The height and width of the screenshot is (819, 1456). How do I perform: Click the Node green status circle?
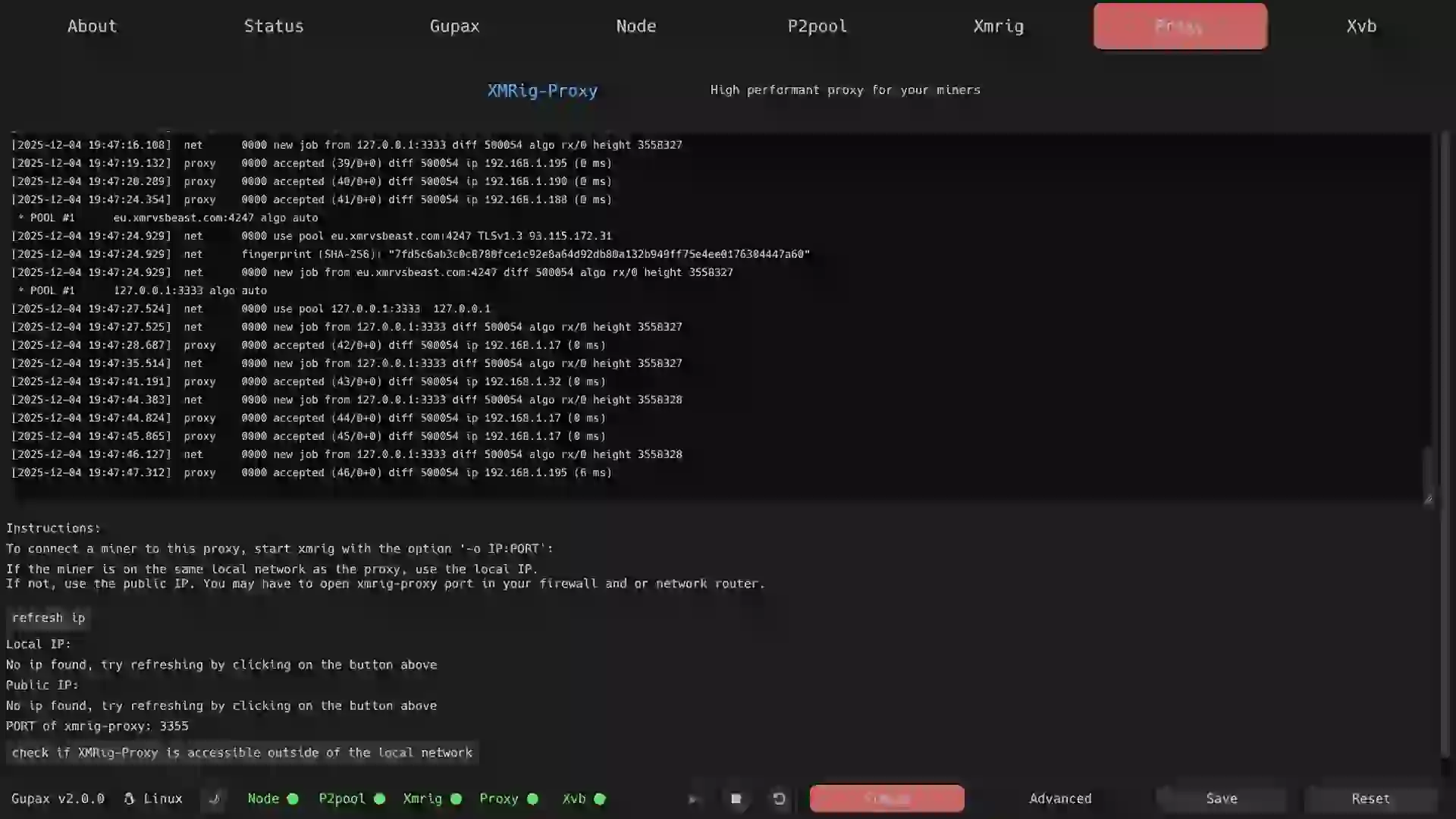pos(292,799)
